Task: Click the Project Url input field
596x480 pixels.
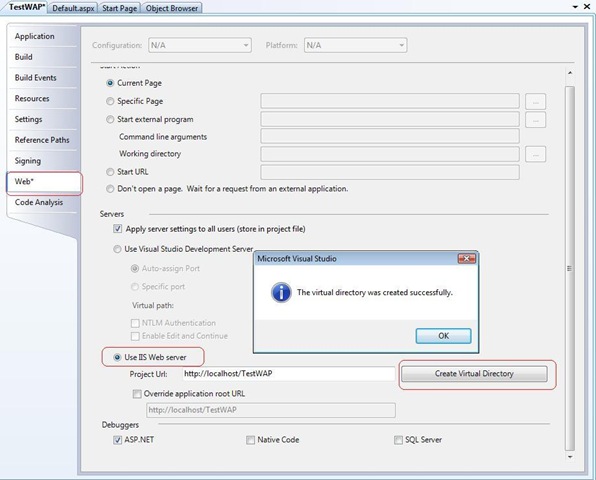Action: pos(289,374)
